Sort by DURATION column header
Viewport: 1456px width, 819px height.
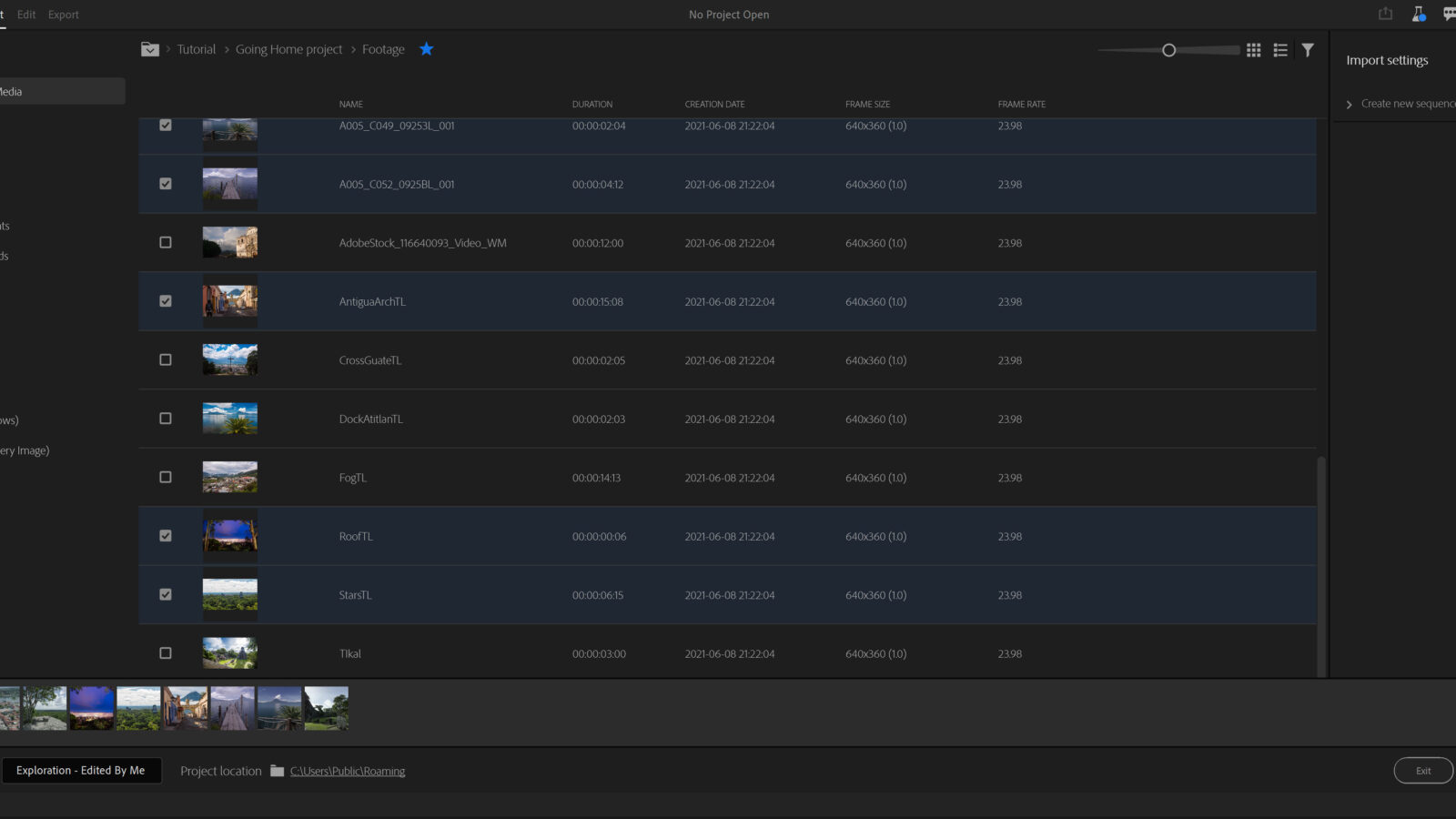pyautogui.click(x=592, y=105)
